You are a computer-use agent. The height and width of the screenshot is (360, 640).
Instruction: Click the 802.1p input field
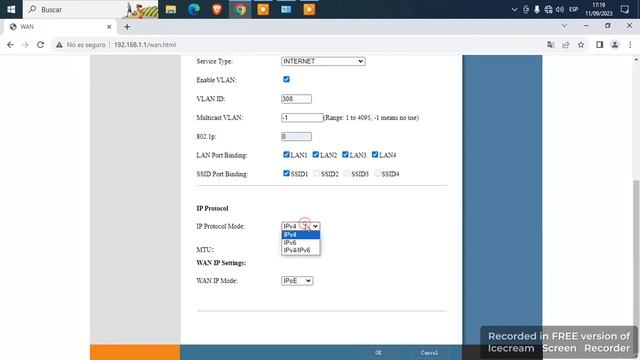(296, 136)
